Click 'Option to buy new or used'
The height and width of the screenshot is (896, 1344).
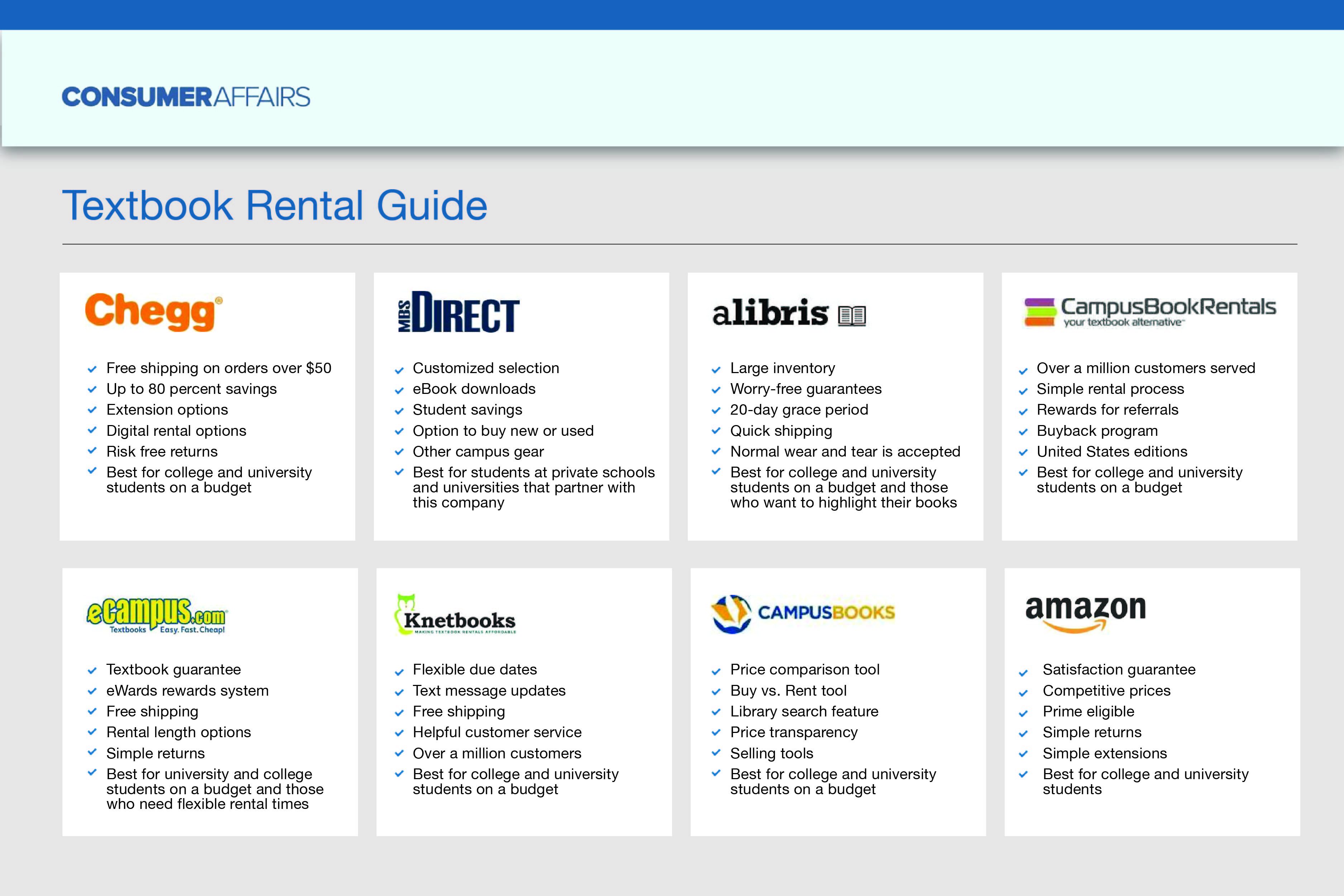(504, 431)
